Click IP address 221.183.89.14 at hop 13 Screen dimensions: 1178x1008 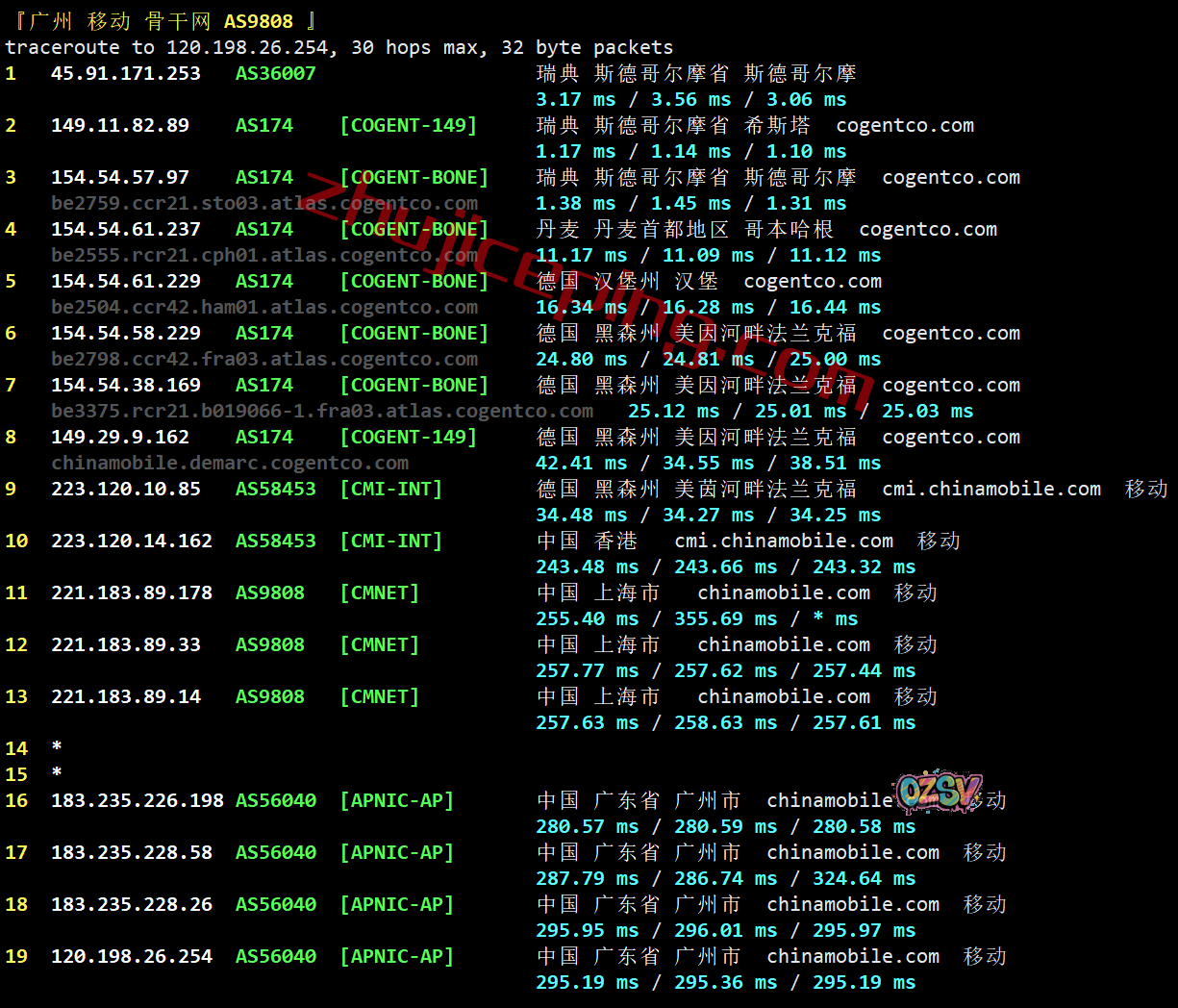[x=126, y=696]
